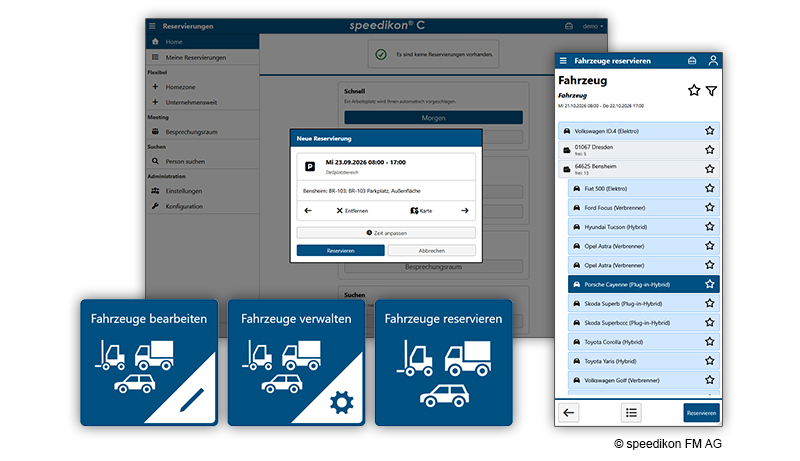This screenshot has width=800, height=461.
Task: Favorite Hyundai Tucson with its star
Action: tap(710, 226)
